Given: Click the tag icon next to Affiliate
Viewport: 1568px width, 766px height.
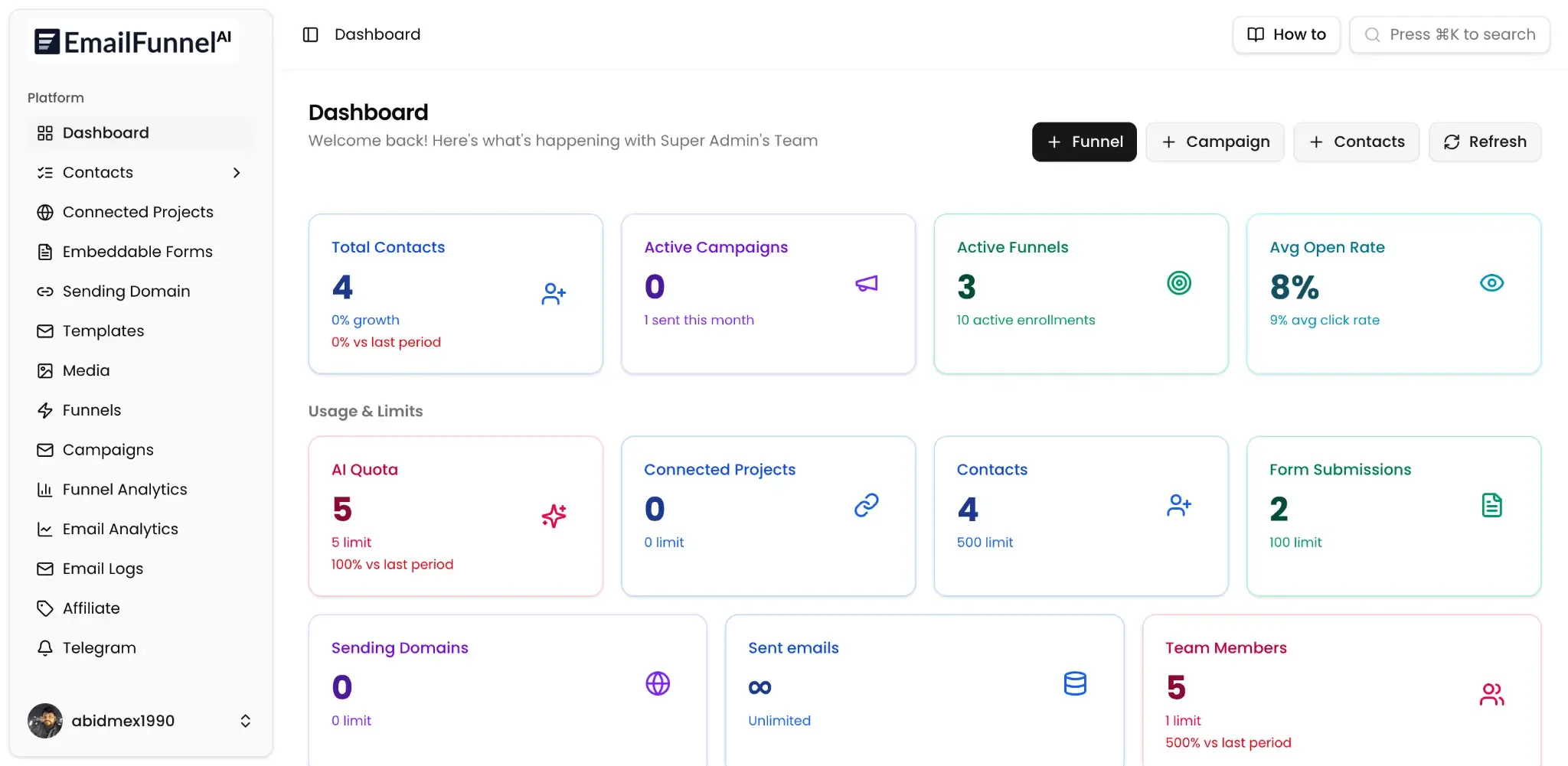Looking at the screenshot, I should click(45, 608).
